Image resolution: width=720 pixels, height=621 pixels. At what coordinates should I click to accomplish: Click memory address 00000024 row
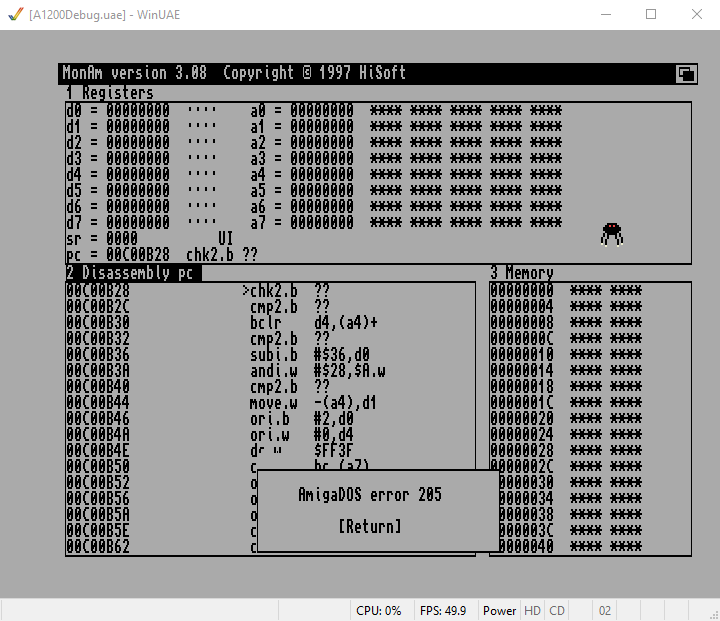566,435
